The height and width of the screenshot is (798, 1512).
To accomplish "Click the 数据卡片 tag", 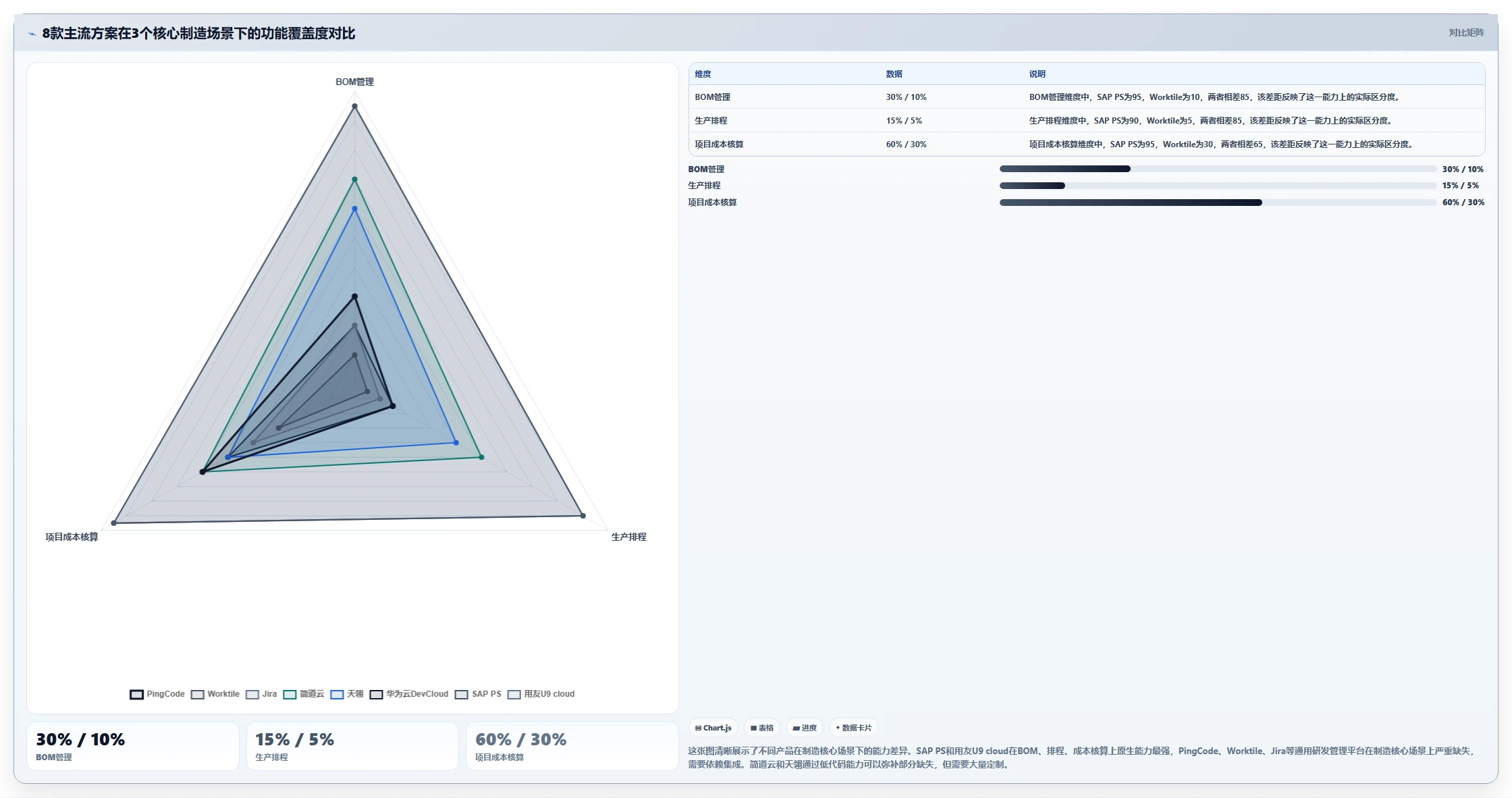I will coord(854,728).
